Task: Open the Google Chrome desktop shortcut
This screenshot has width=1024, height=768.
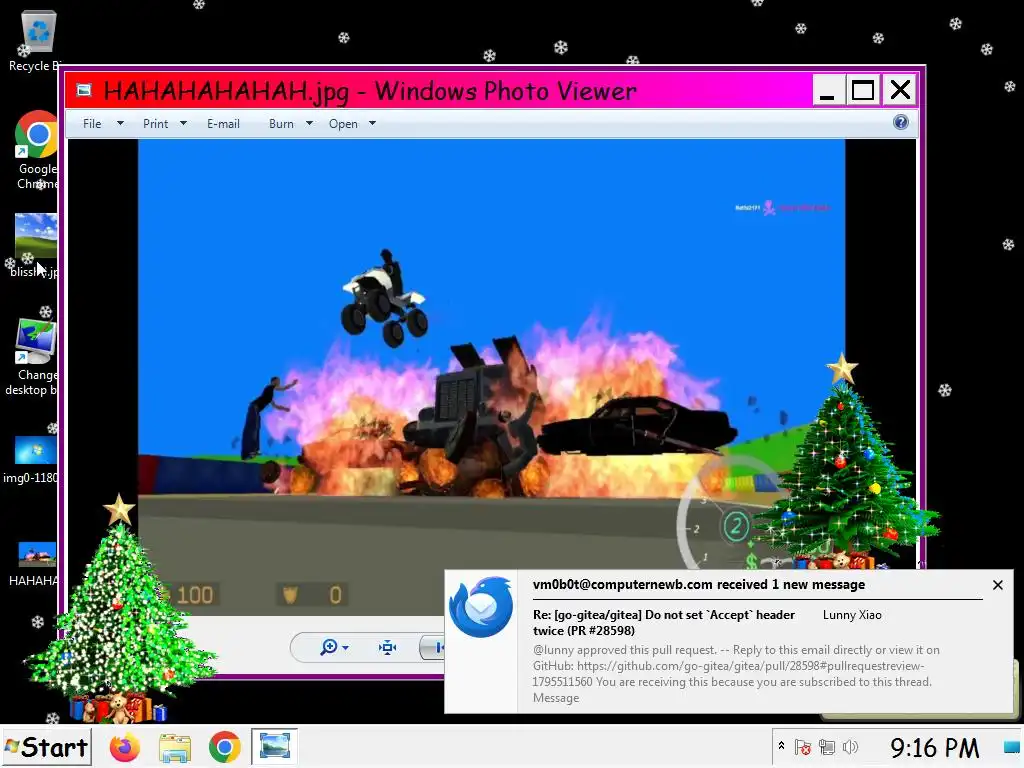Action: tap(37, 150)
